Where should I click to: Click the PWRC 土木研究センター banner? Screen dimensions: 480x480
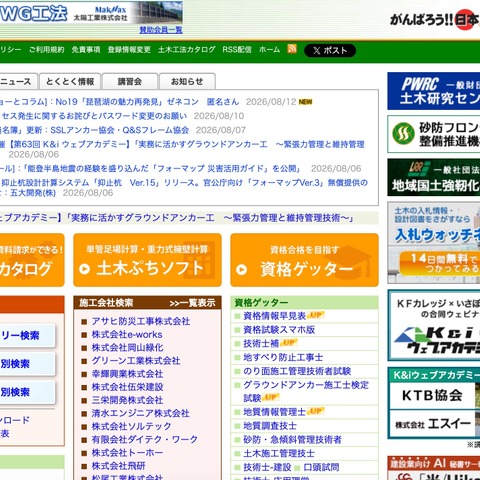pos(434,91)
